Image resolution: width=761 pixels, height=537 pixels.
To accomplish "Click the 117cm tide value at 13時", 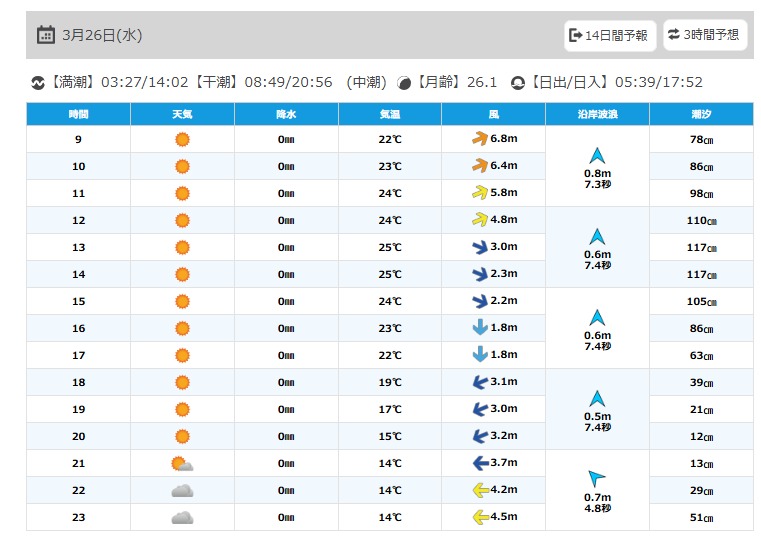I will (702, 248).
